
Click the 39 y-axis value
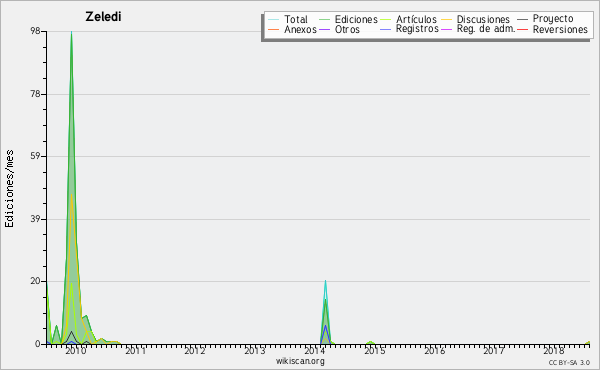point(35,219)
